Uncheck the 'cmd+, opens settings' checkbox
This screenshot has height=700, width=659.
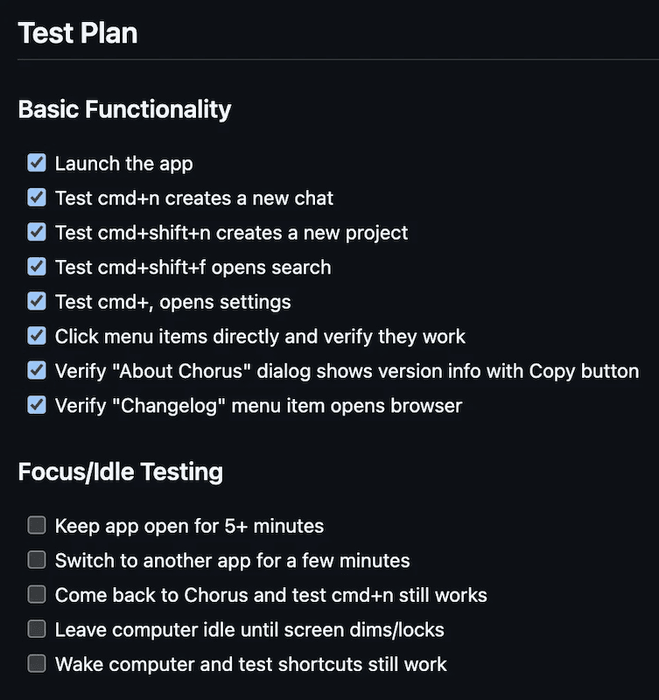click(x=37, y=301)
